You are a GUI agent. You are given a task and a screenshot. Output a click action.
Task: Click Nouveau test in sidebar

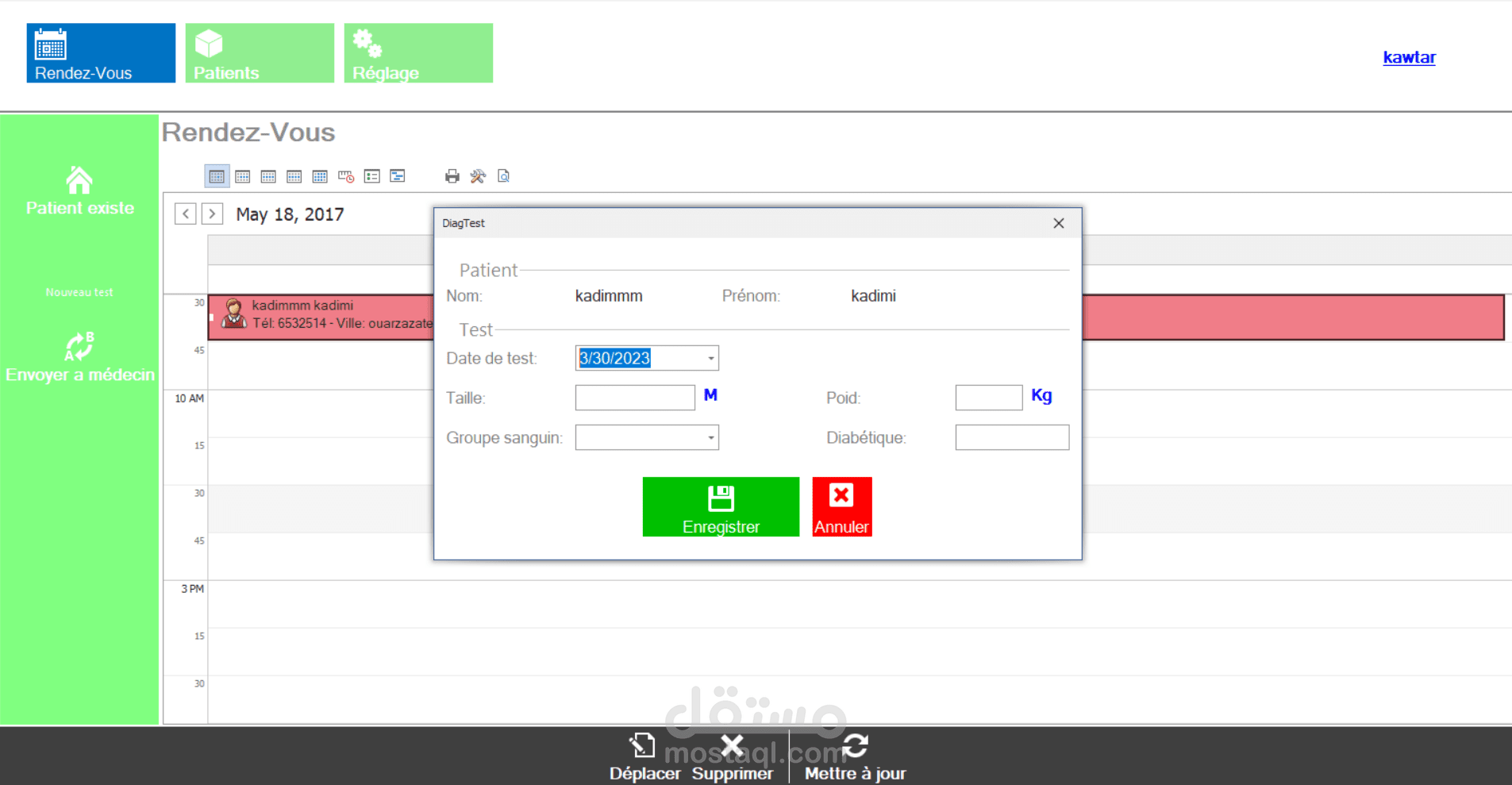[x=79, y=292]
